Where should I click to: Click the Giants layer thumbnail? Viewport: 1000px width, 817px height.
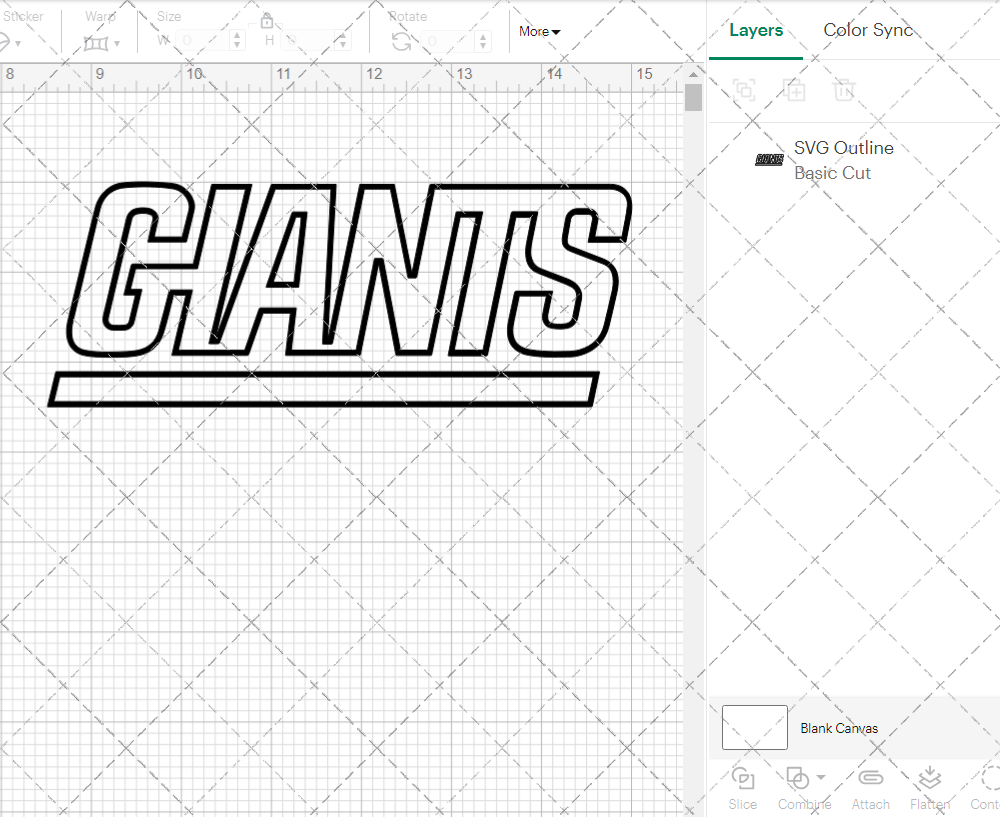768,159
